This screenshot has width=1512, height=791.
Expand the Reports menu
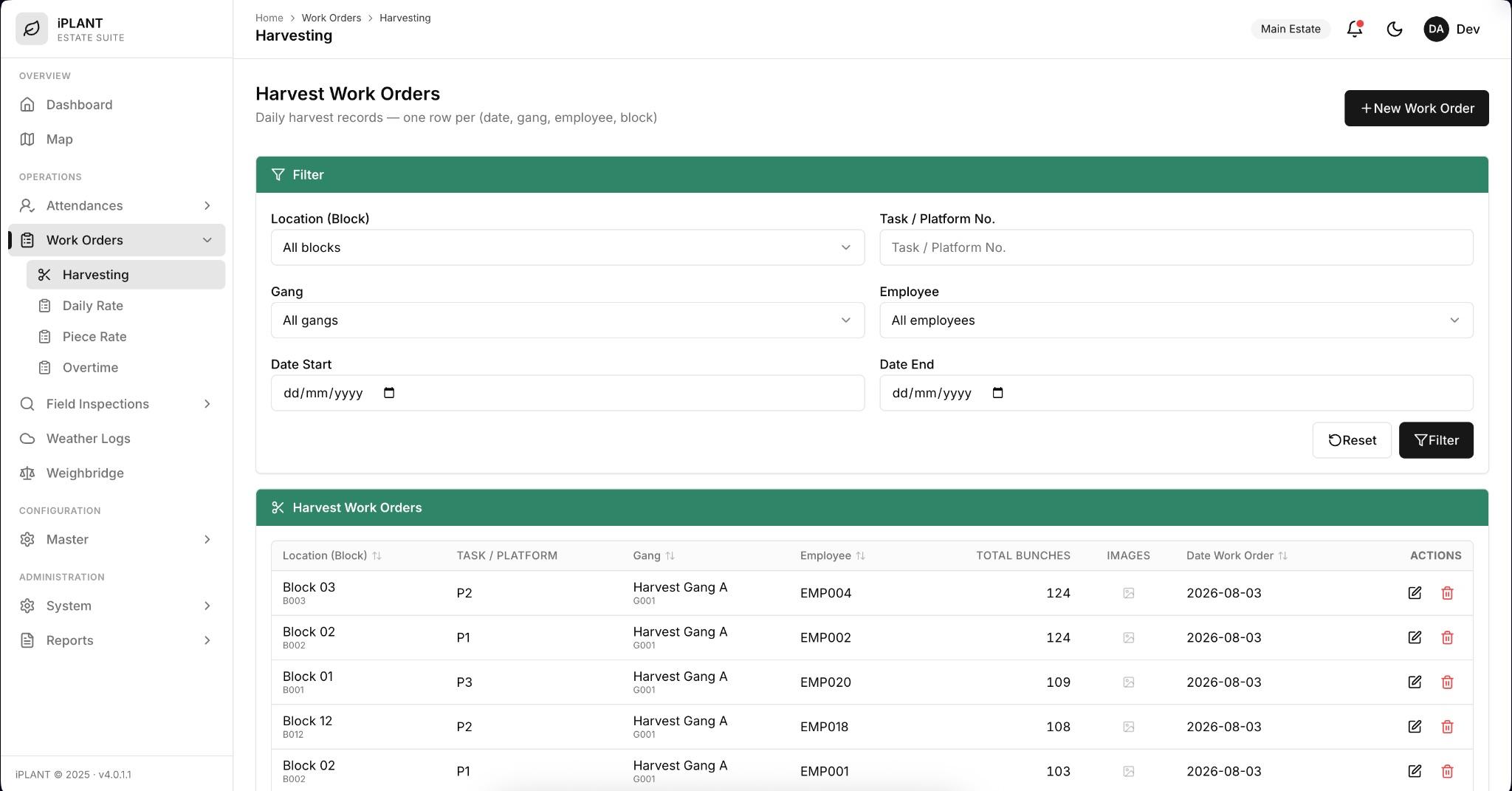coord(117,640)
